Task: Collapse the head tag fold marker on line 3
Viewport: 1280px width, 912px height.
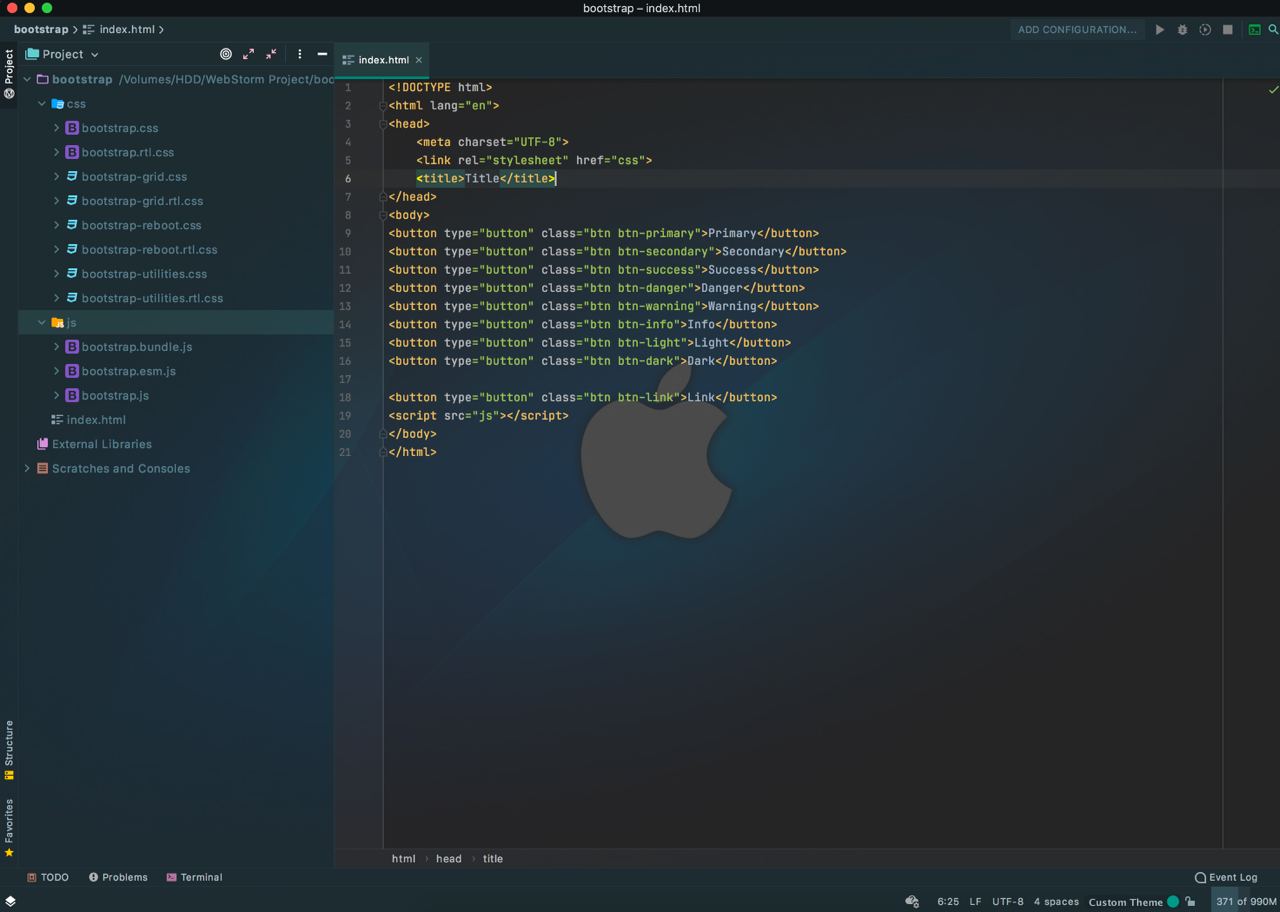Action: 382,124
